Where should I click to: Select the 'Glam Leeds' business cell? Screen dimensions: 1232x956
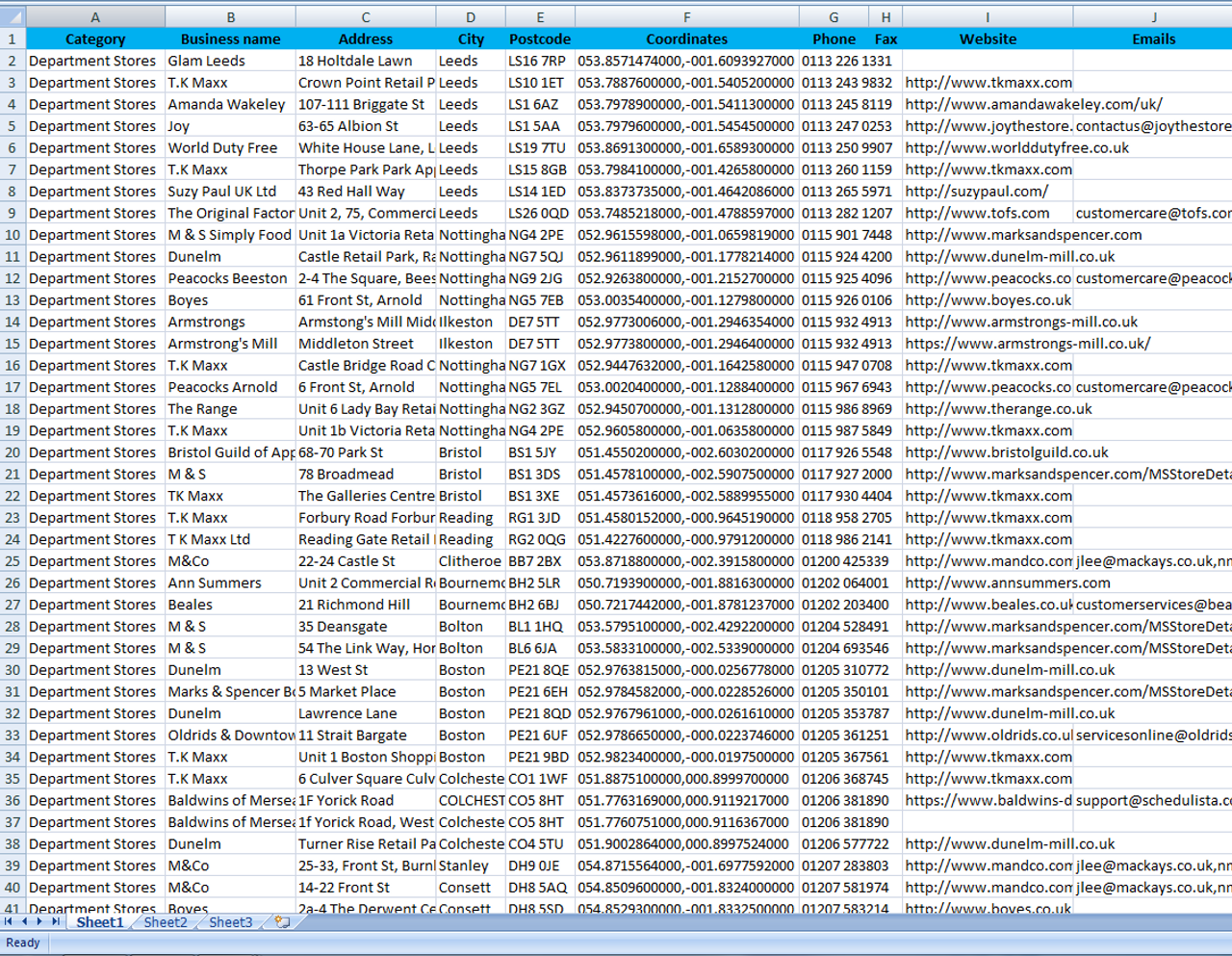[x=230, y=61]
